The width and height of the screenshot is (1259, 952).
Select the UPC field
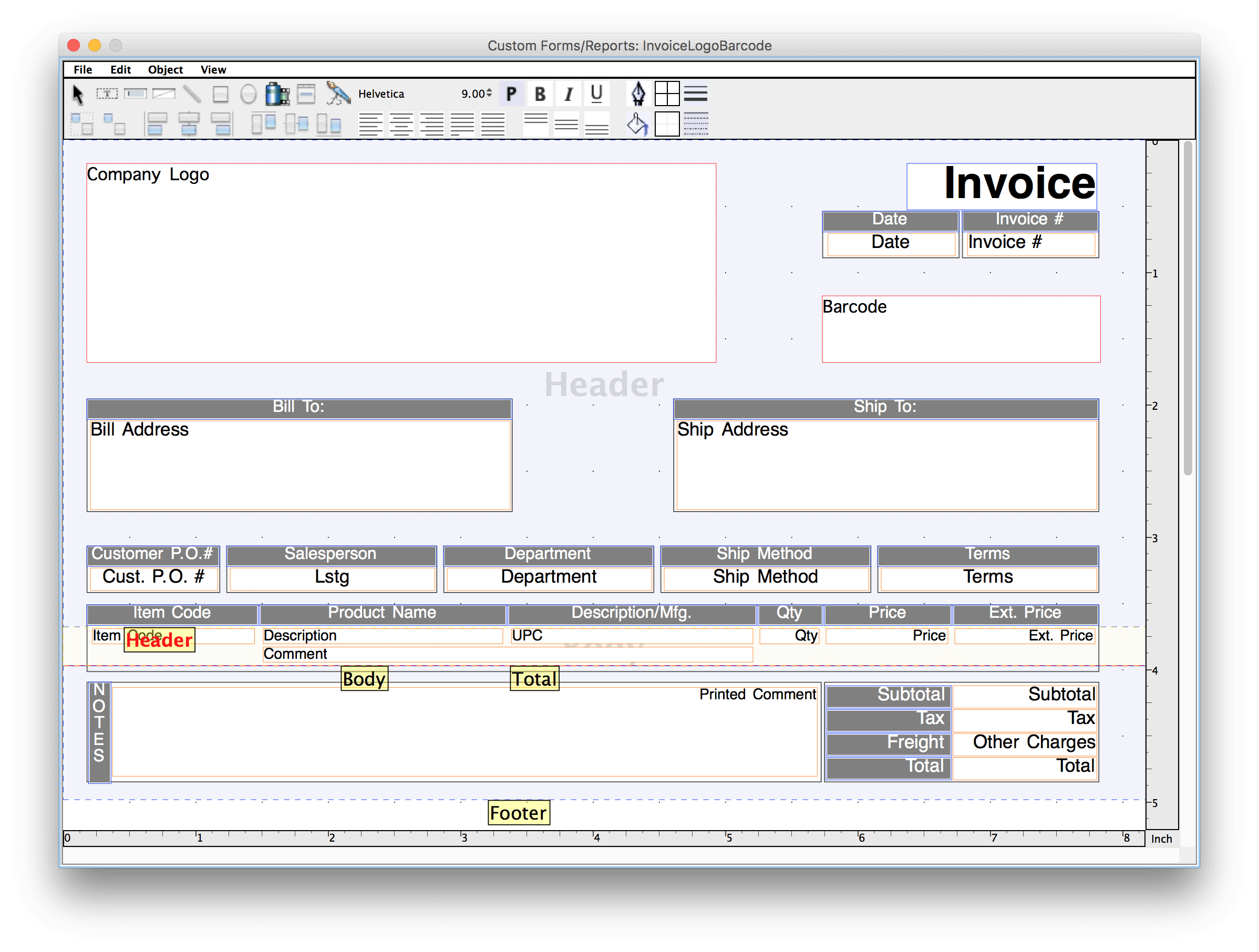click(631, 636)
